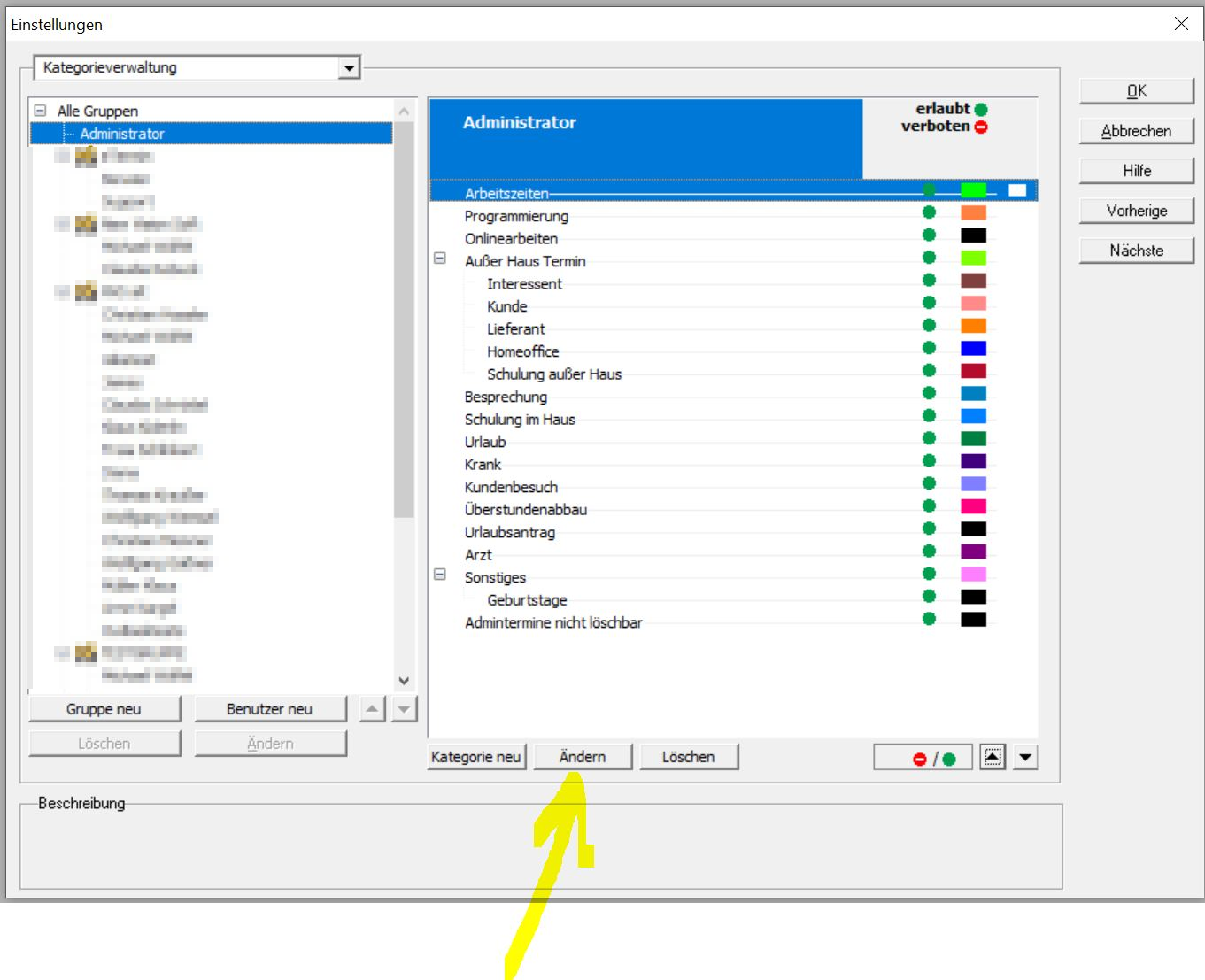
Task: Click the green allowed dot for Urlaub
Action: pos(929,438)
